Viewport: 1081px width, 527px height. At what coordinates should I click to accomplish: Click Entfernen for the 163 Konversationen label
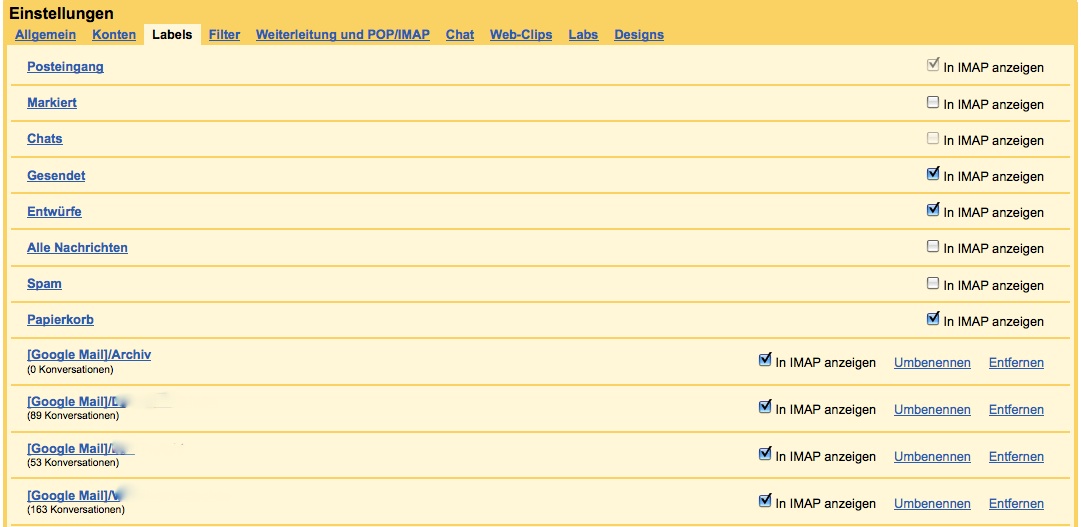[1016, 504]
